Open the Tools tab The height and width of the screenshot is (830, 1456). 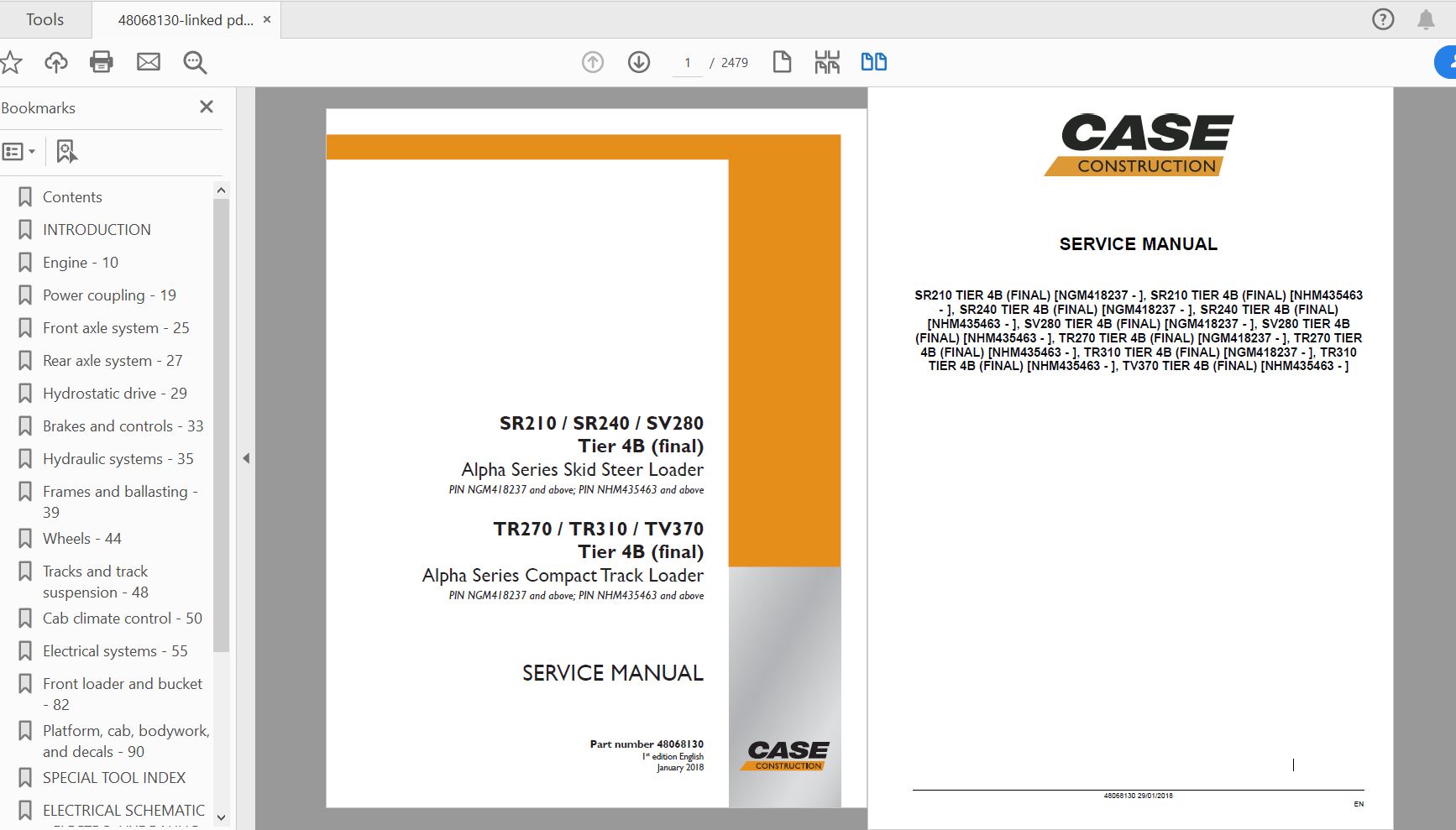click(x=45, y=19)
